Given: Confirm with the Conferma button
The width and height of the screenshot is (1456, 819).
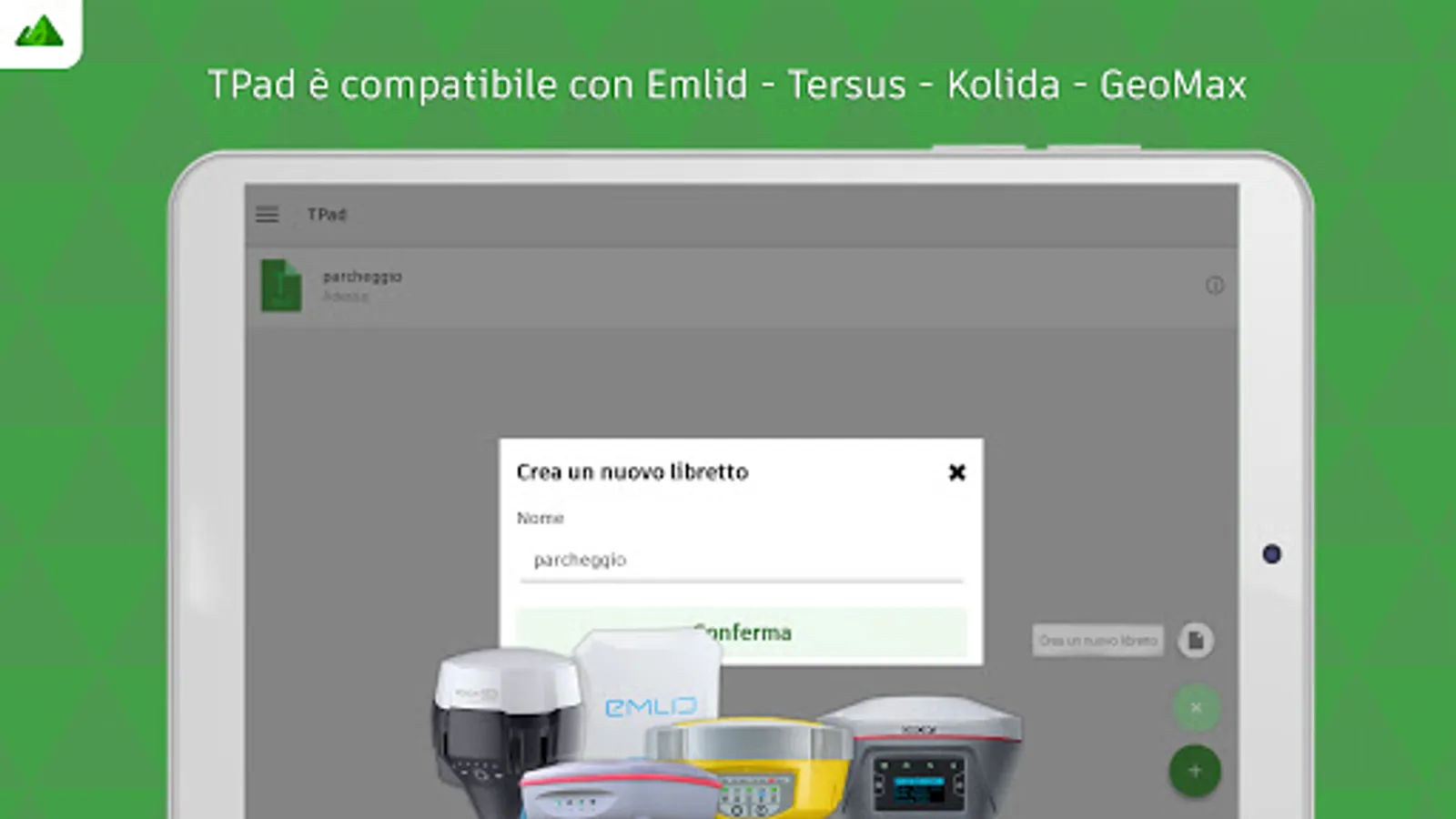Looking at the screenshot, I should pyautogui.click(x=742, y=632).
